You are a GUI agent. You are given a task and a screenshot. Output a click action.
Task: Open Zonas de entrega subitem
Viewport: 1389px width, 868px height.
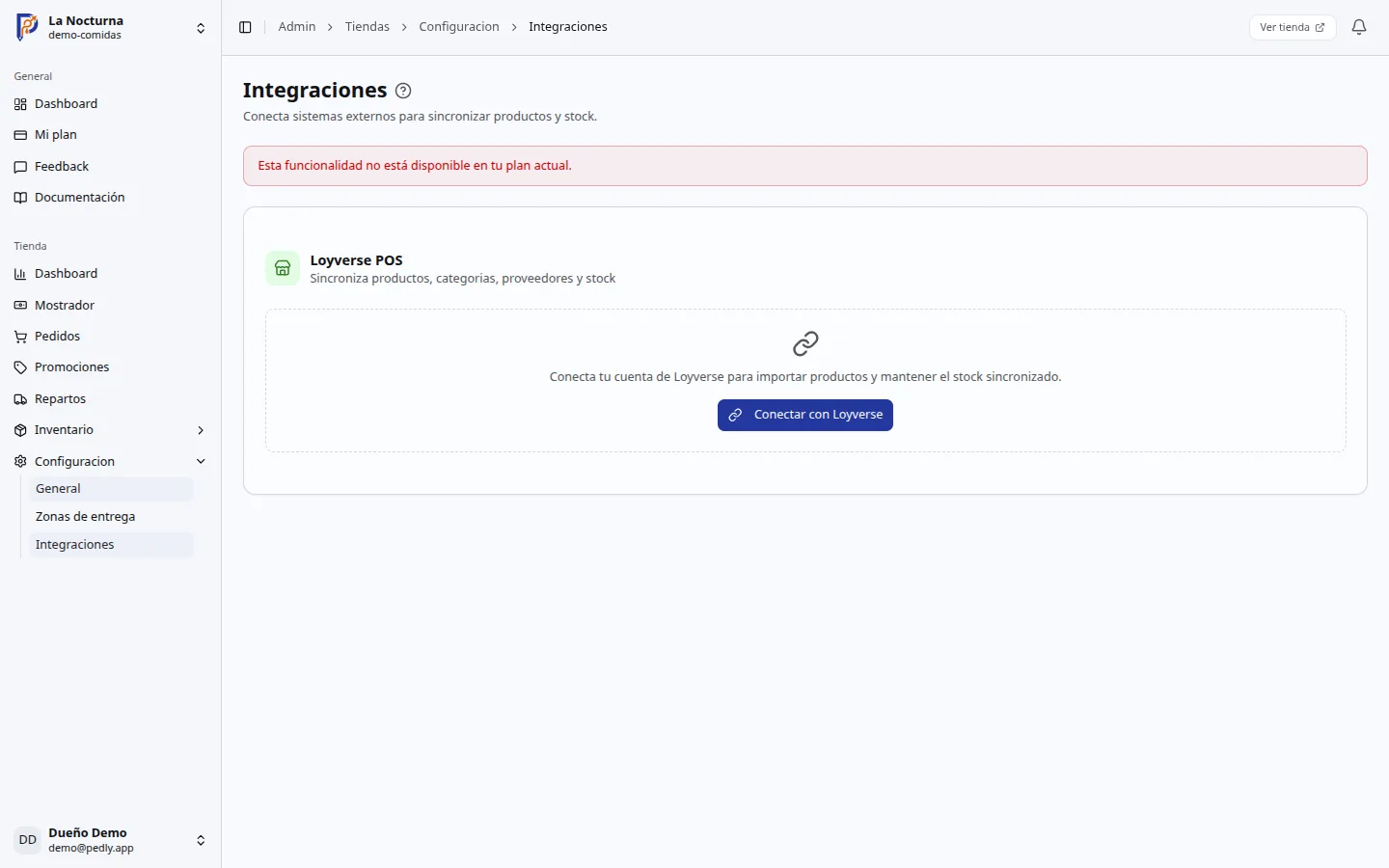pyautogui.click(x=111, y=517)
